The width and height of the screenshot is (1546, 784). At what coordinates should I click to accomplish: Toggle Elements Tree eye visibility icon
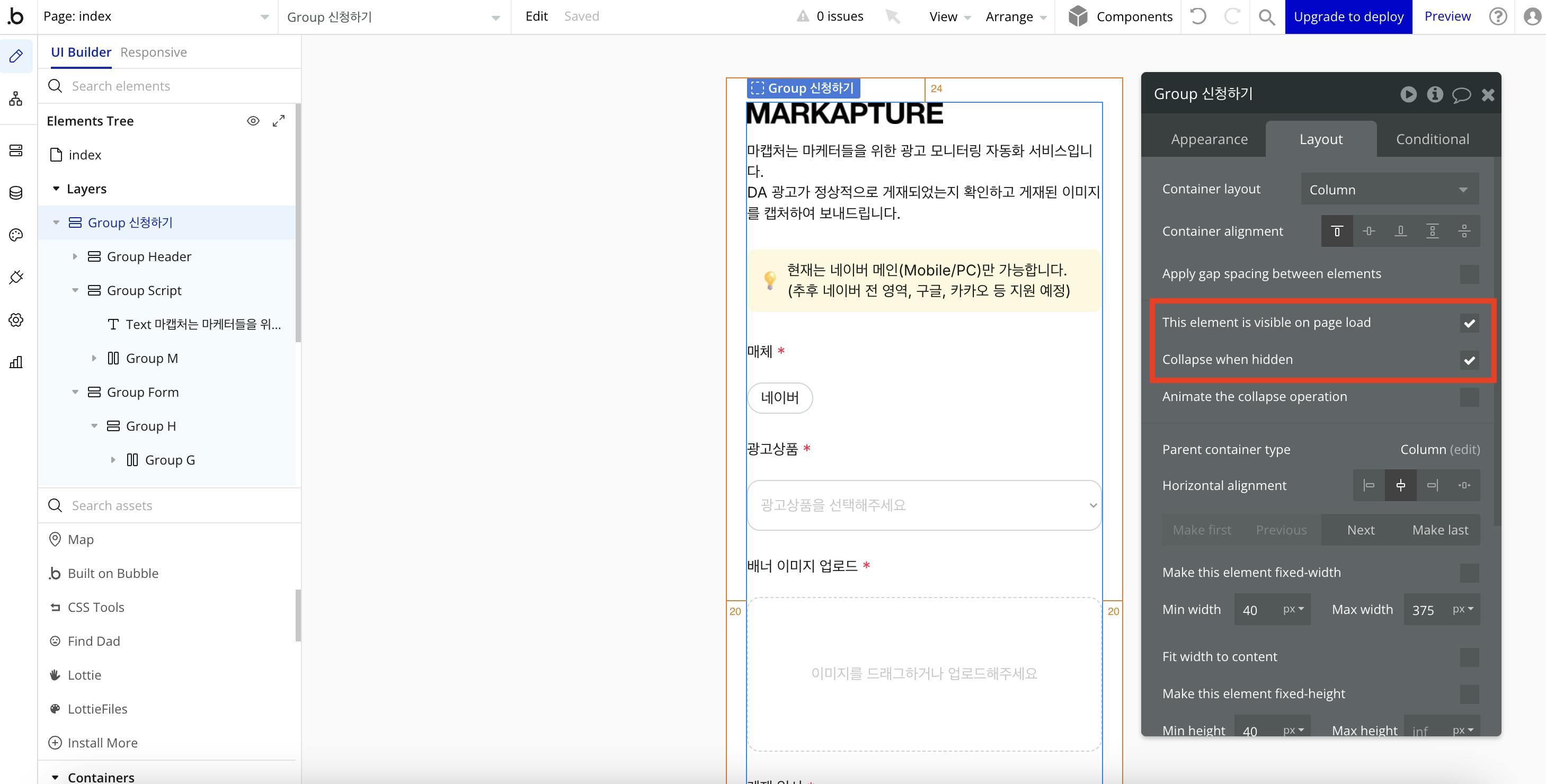pos(253,121)
